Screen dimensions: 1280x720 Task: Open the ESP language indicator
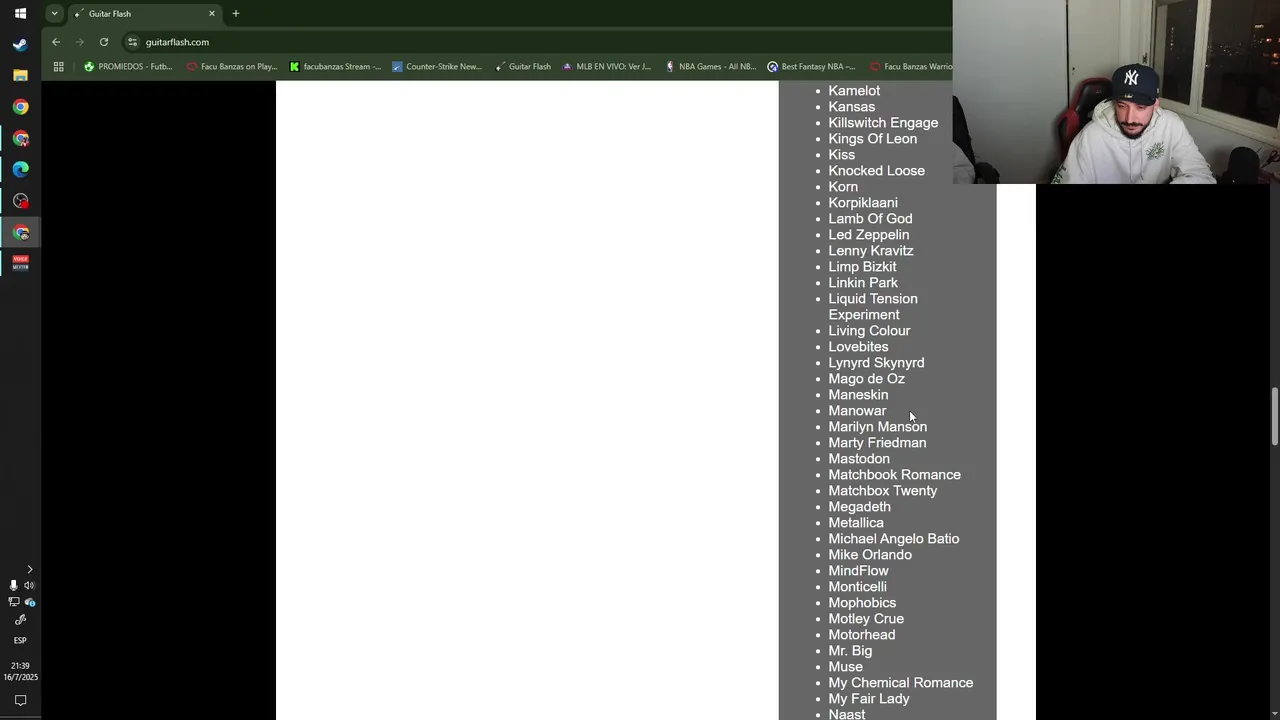pos(20,640)
